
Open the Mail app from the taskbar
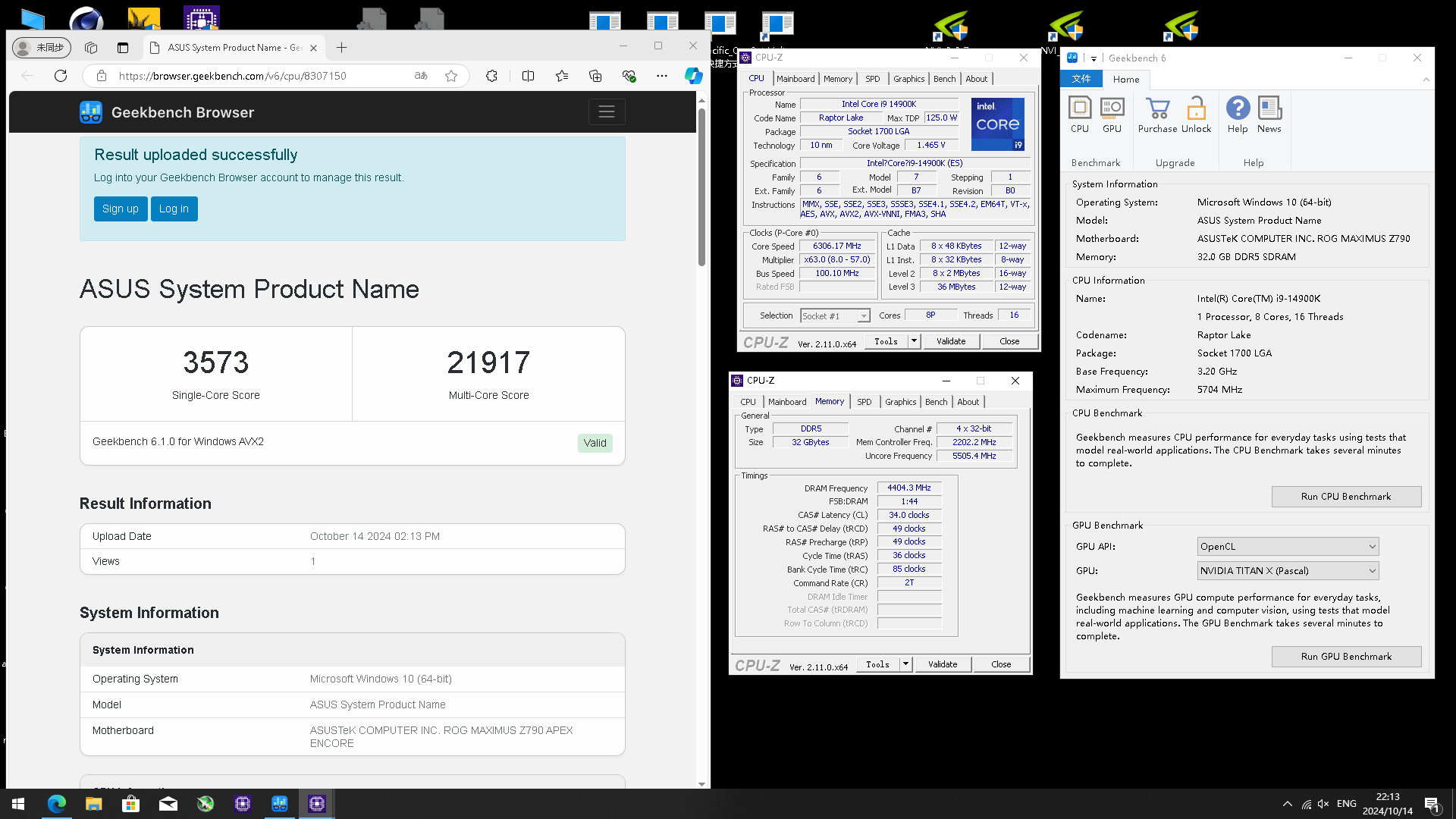point(168,804)
